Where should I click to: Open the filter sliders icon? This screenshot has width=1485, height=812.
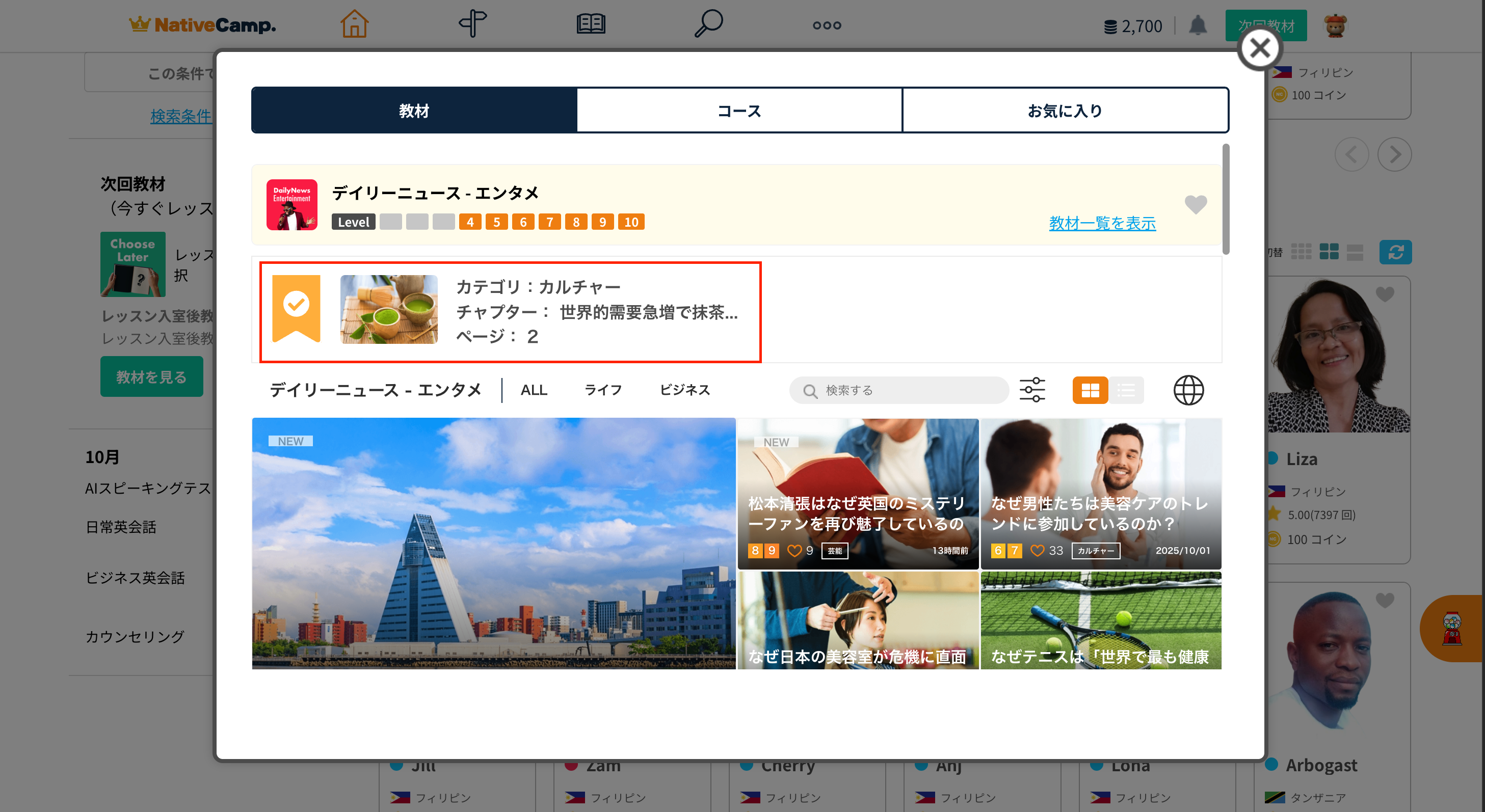[1031, 390]
